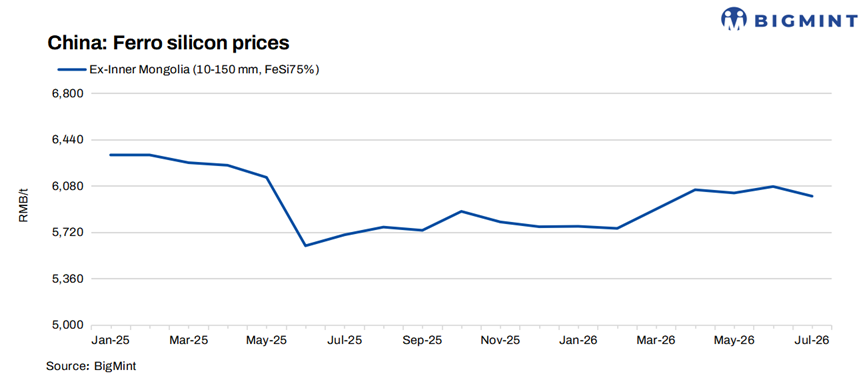Viewport: 867px width, 392px height.
Task: Click the 6,080 y-axis label
Action: (69, 186)
